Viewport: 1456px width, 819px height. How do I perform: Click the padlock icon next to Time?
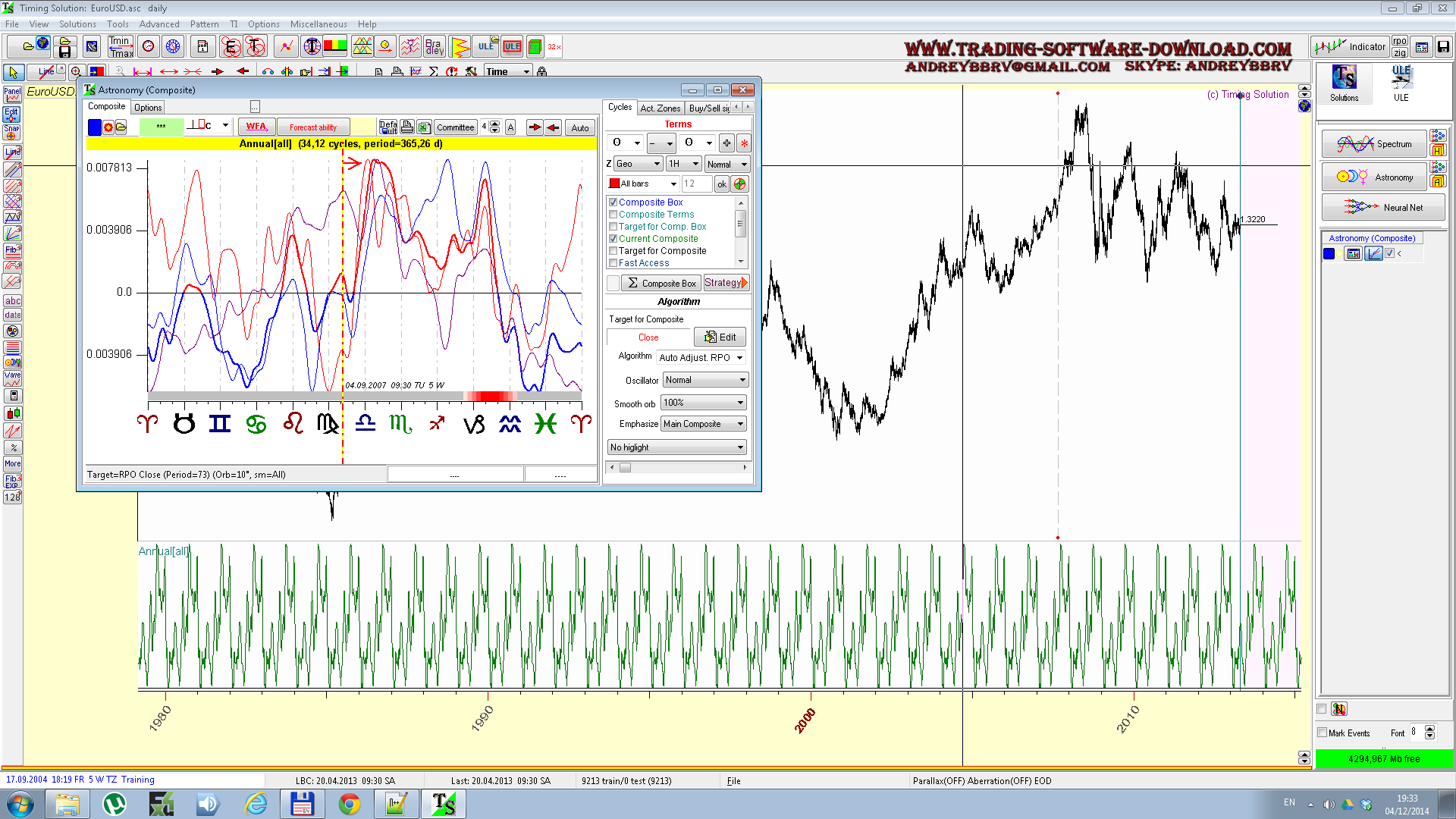coord(541,71)
